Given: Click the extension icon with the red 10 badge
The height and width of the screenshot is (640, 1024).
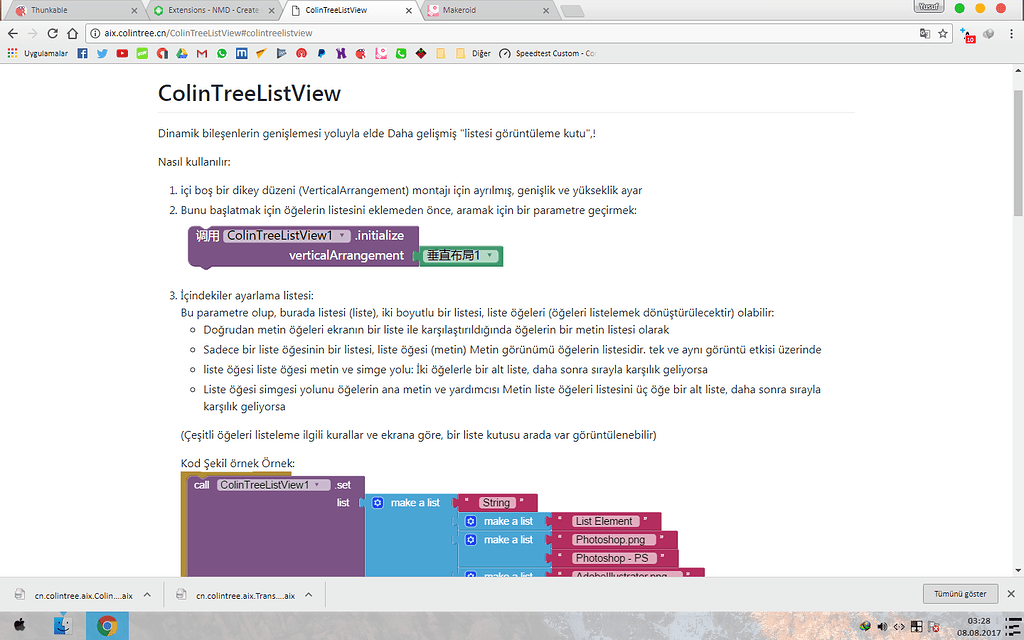Looking at the screenshot, I should 966,33.
